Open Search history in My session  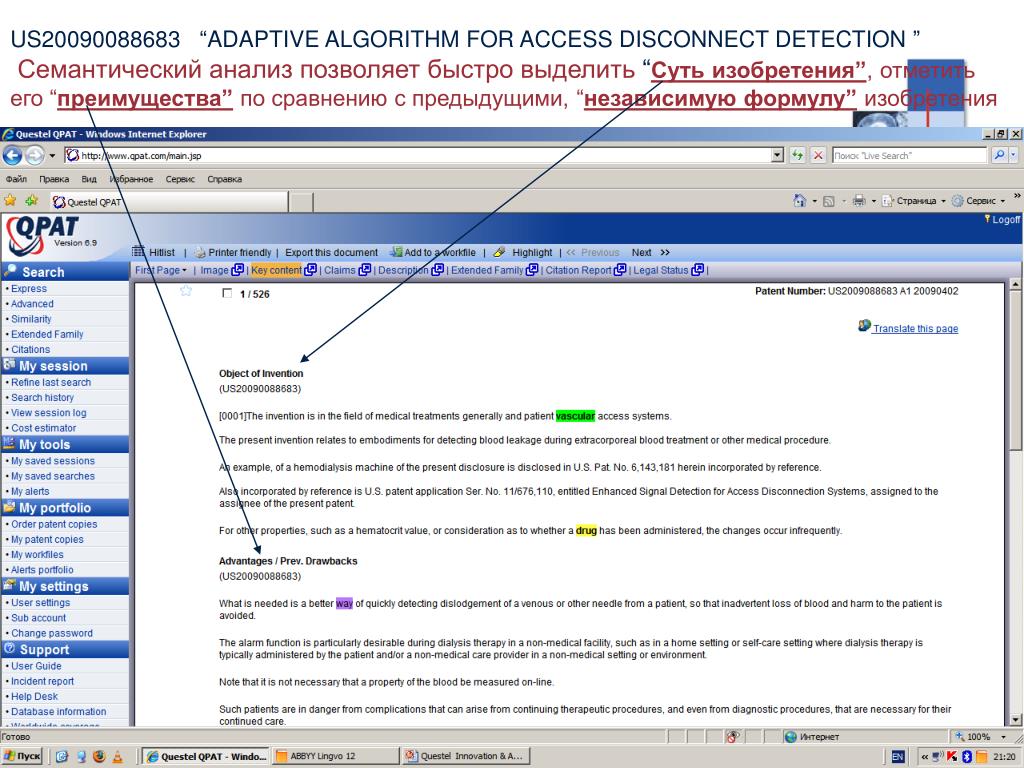click(42, 398)
